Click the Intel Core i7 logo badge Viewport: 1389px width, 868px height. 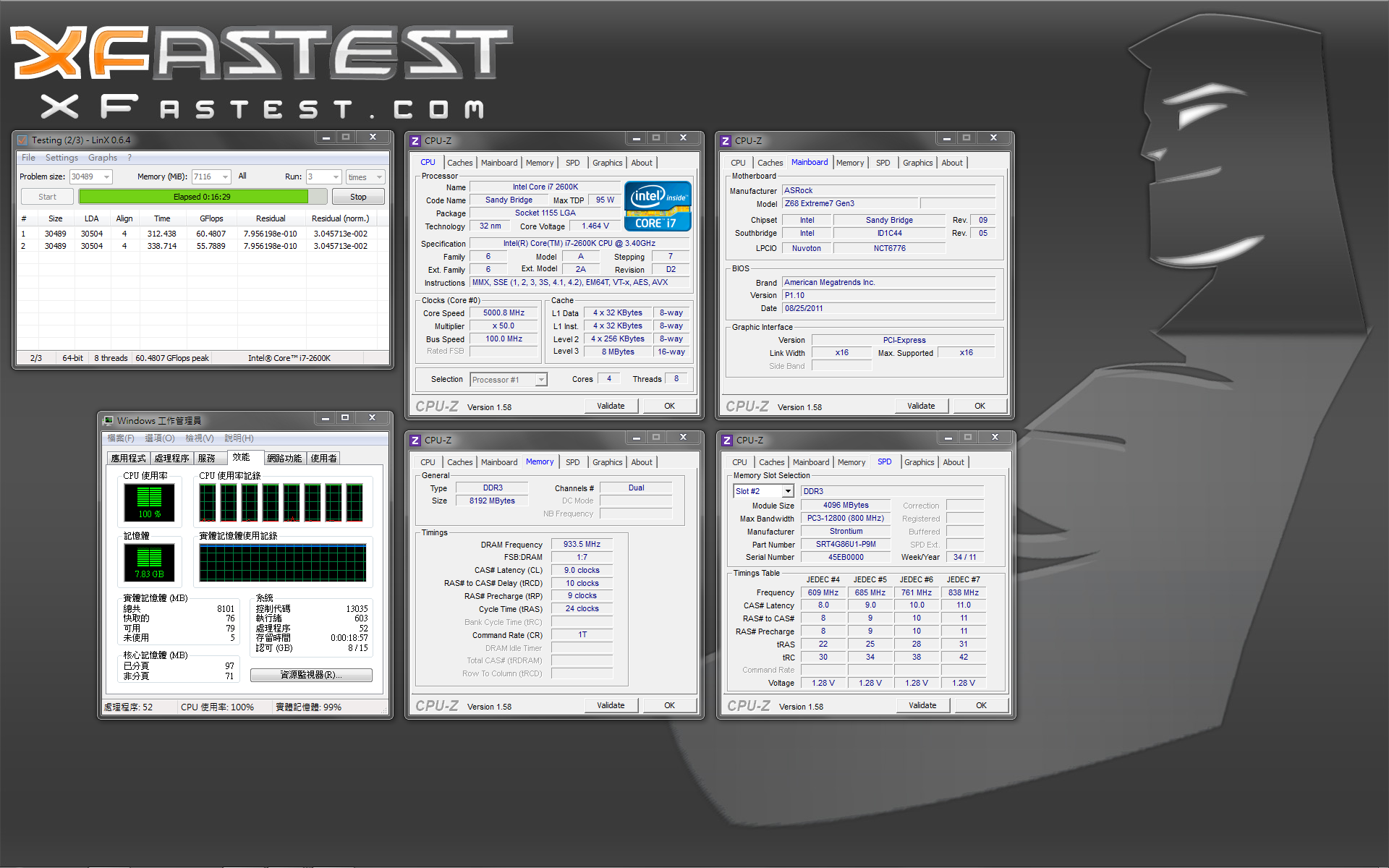658,206
